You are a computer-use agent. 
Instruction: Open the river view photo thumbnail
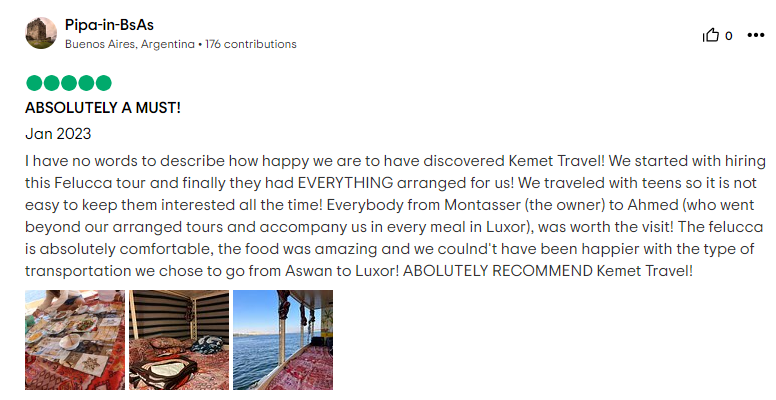(x=283, y=340)
